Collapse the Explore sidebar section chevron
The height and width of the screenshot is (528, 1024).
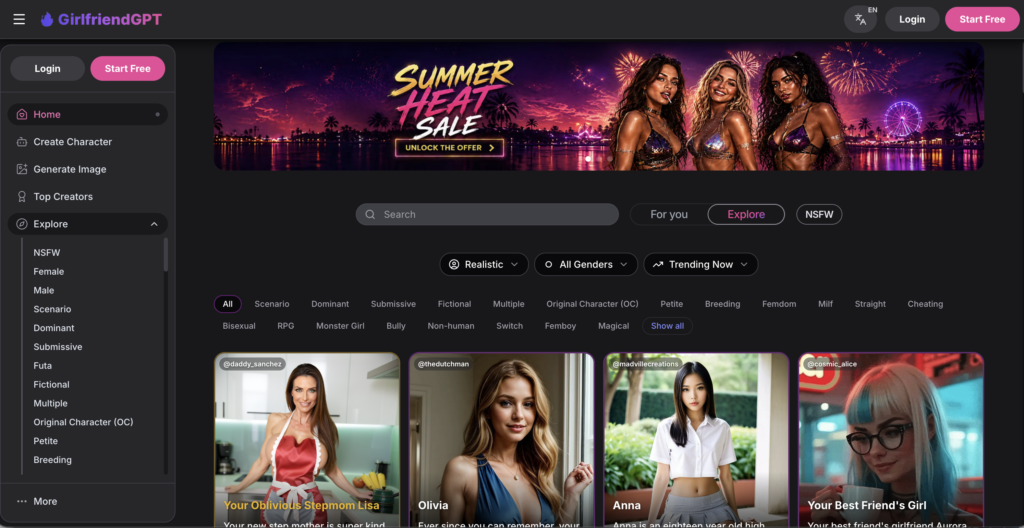154,224
